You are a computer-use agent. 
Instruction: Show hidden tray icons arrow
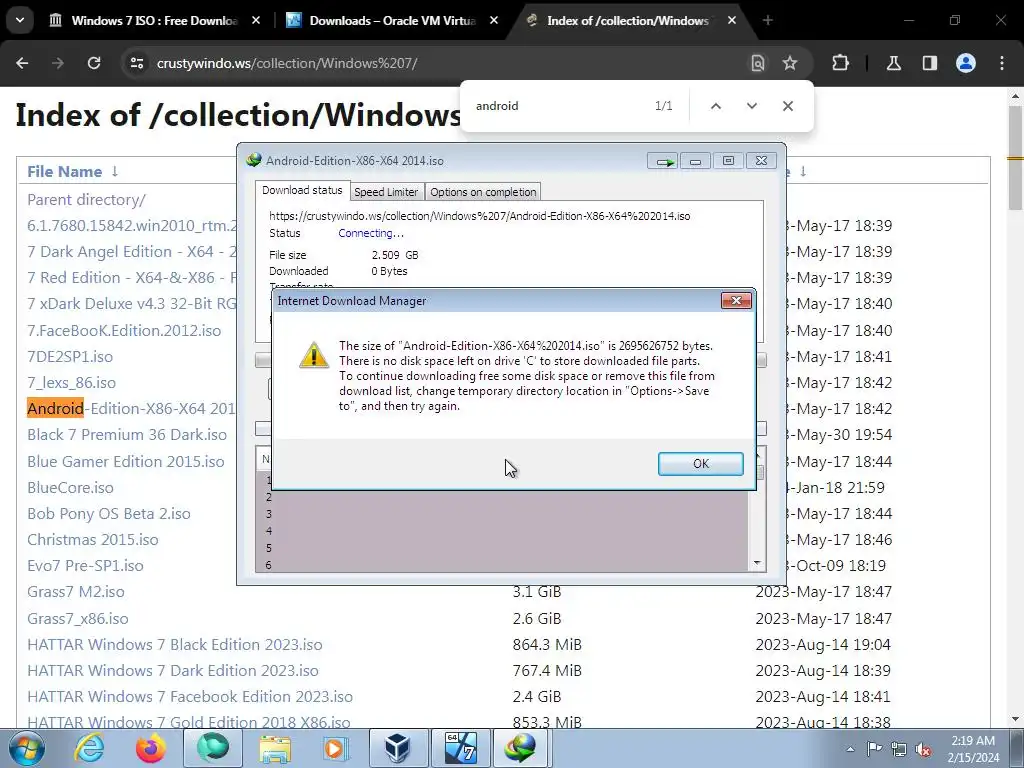pos(850,749)
